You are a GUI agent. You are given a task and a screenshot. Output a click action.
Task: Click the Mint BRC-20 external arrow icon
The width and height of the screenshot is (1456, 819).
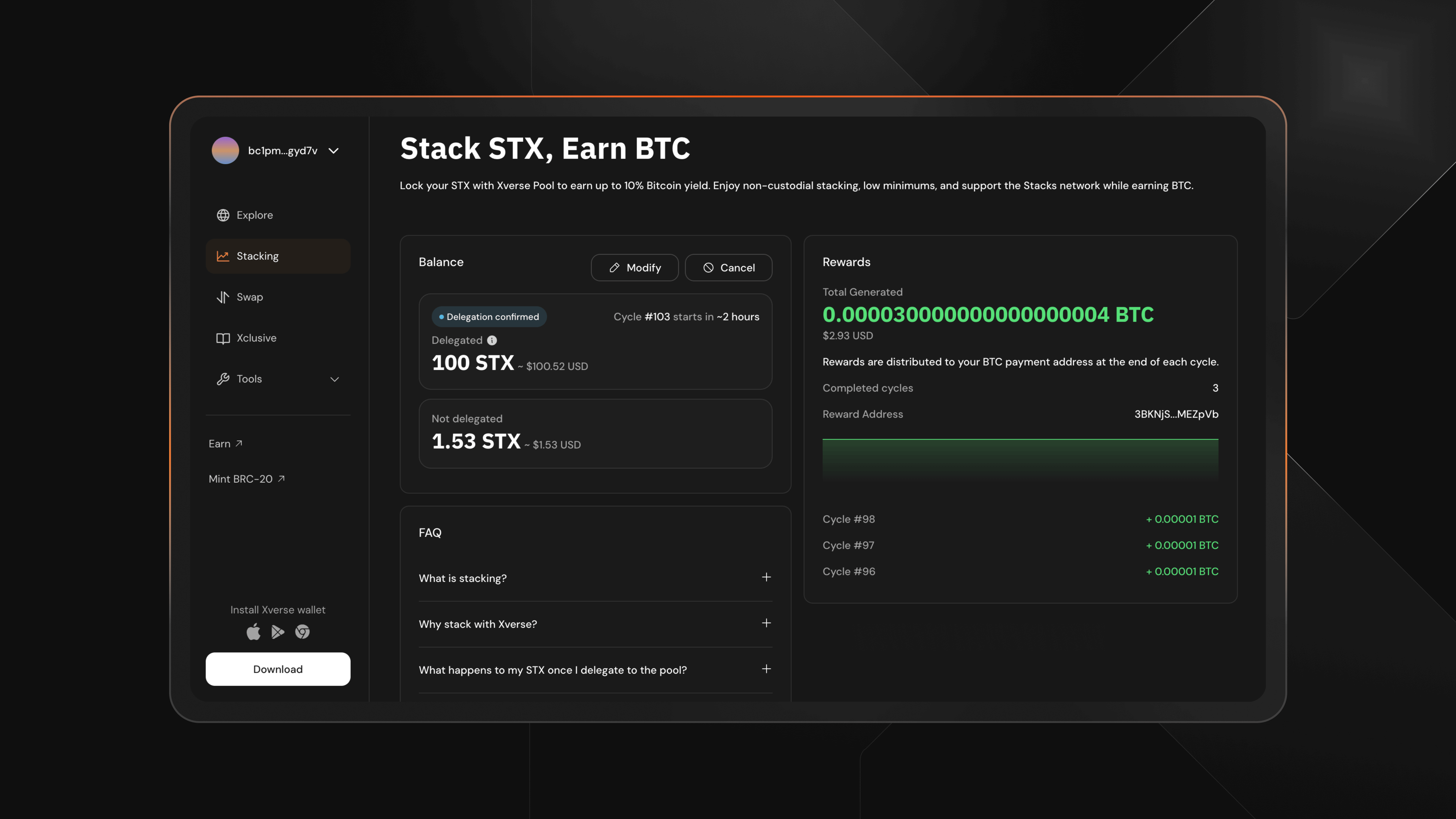pos(281,479)
